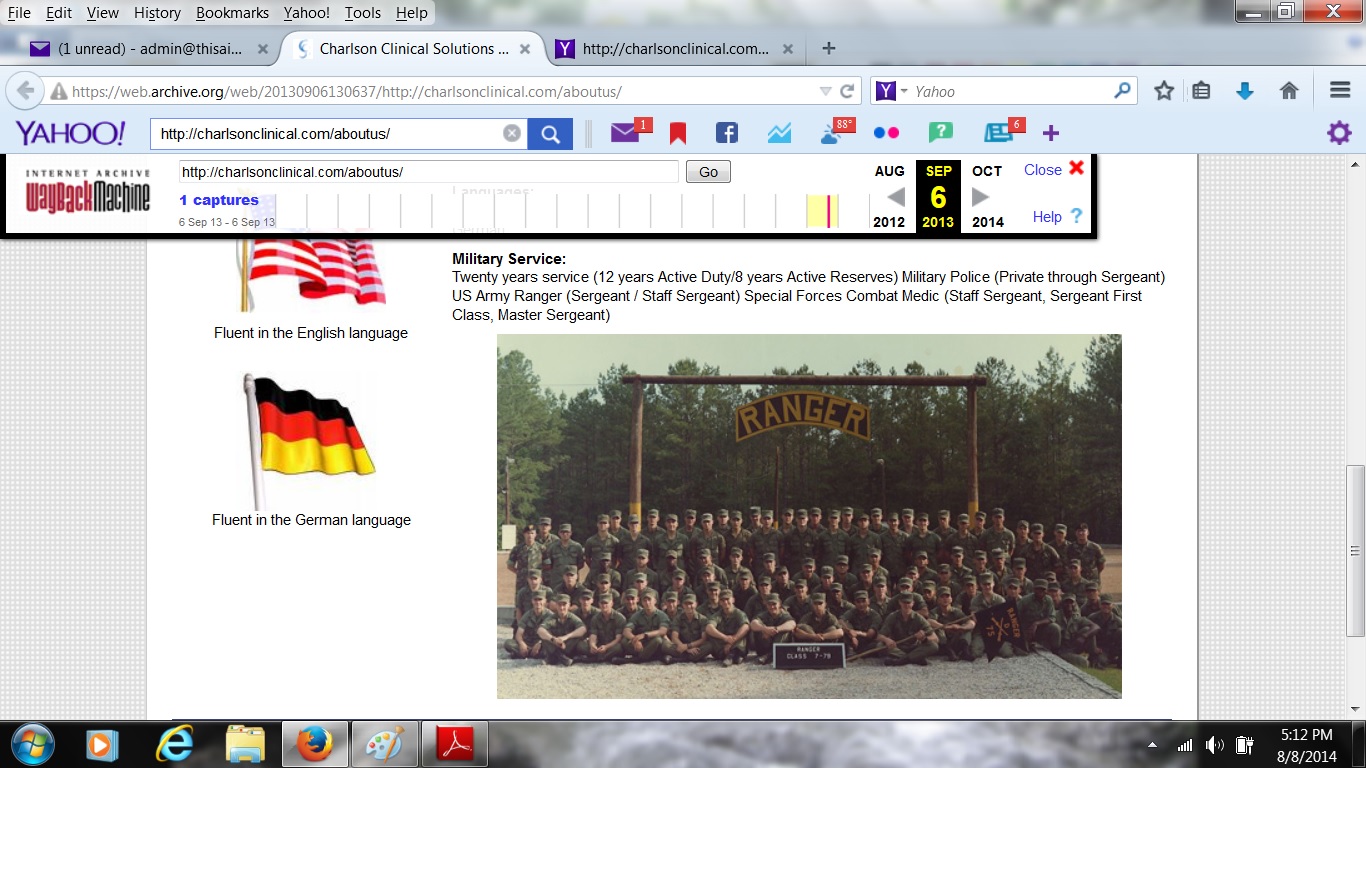Screen dimensions: 1366x881
Task: Expand the URL bar history dropdown
Action: coord(825,91)
